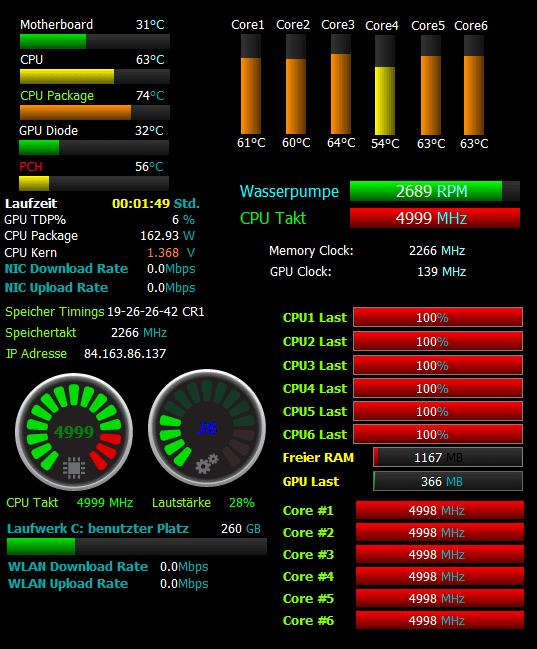
Task: Click the CPU Package power 162.93 W
Action: point(167,236)
